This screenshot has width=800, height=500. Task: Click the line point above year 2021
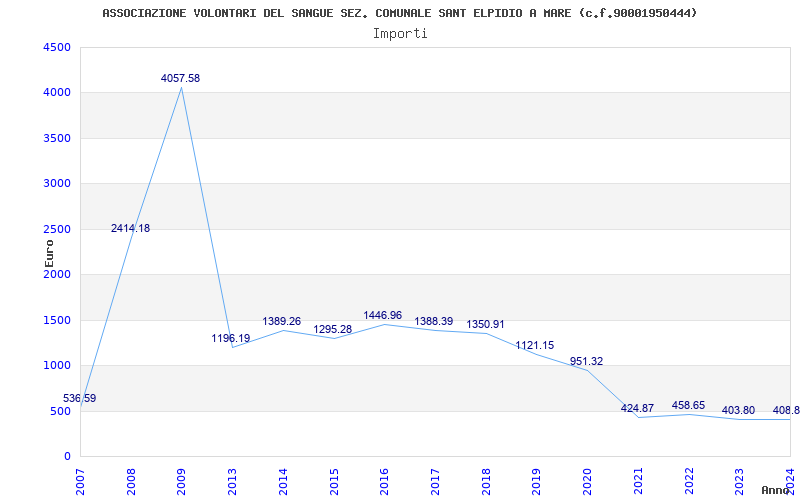[x=638, y=417]
